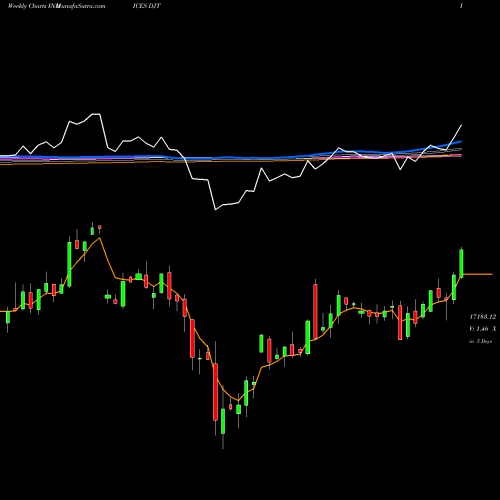
Task: Click the price value '17183.12'
Action: point(483,317)
